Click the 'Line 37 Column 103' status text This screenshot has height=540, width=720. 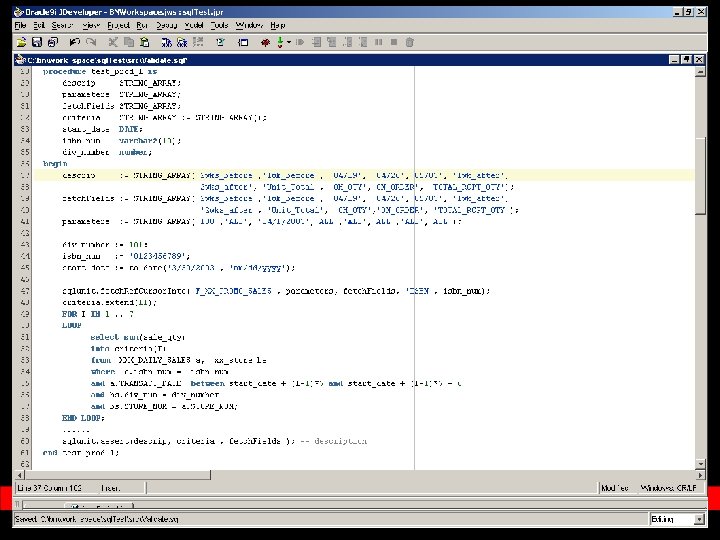pyautogui.click(x=50, y=488)
